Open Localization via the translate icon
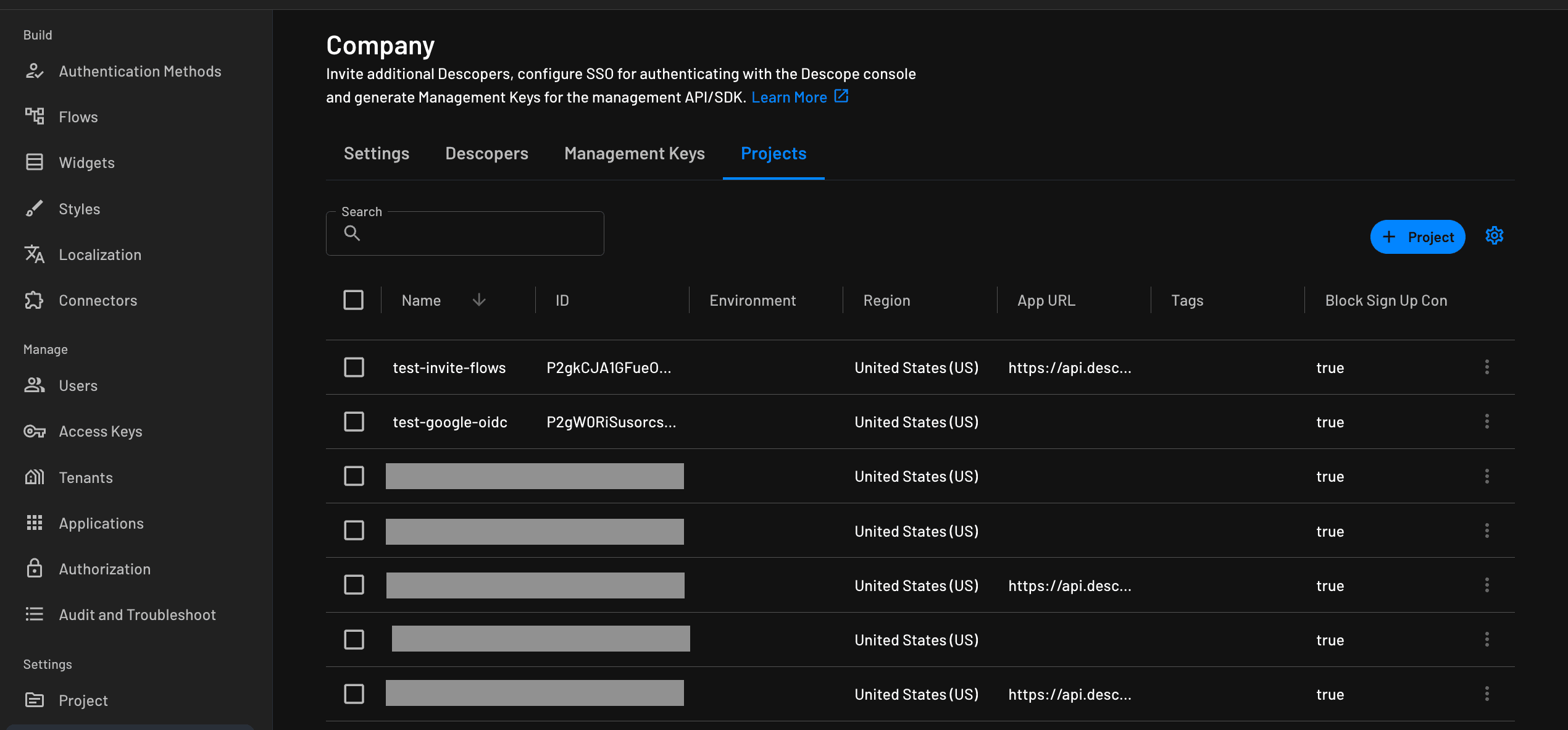This screenshot has height=730, width=1568. (35, 254)
